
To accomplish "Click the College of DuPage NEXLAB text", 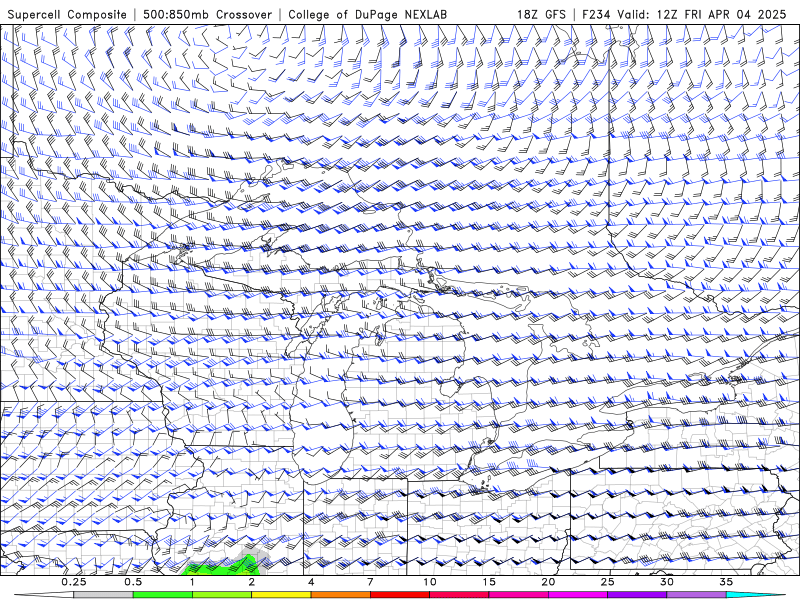I will 367,14.
